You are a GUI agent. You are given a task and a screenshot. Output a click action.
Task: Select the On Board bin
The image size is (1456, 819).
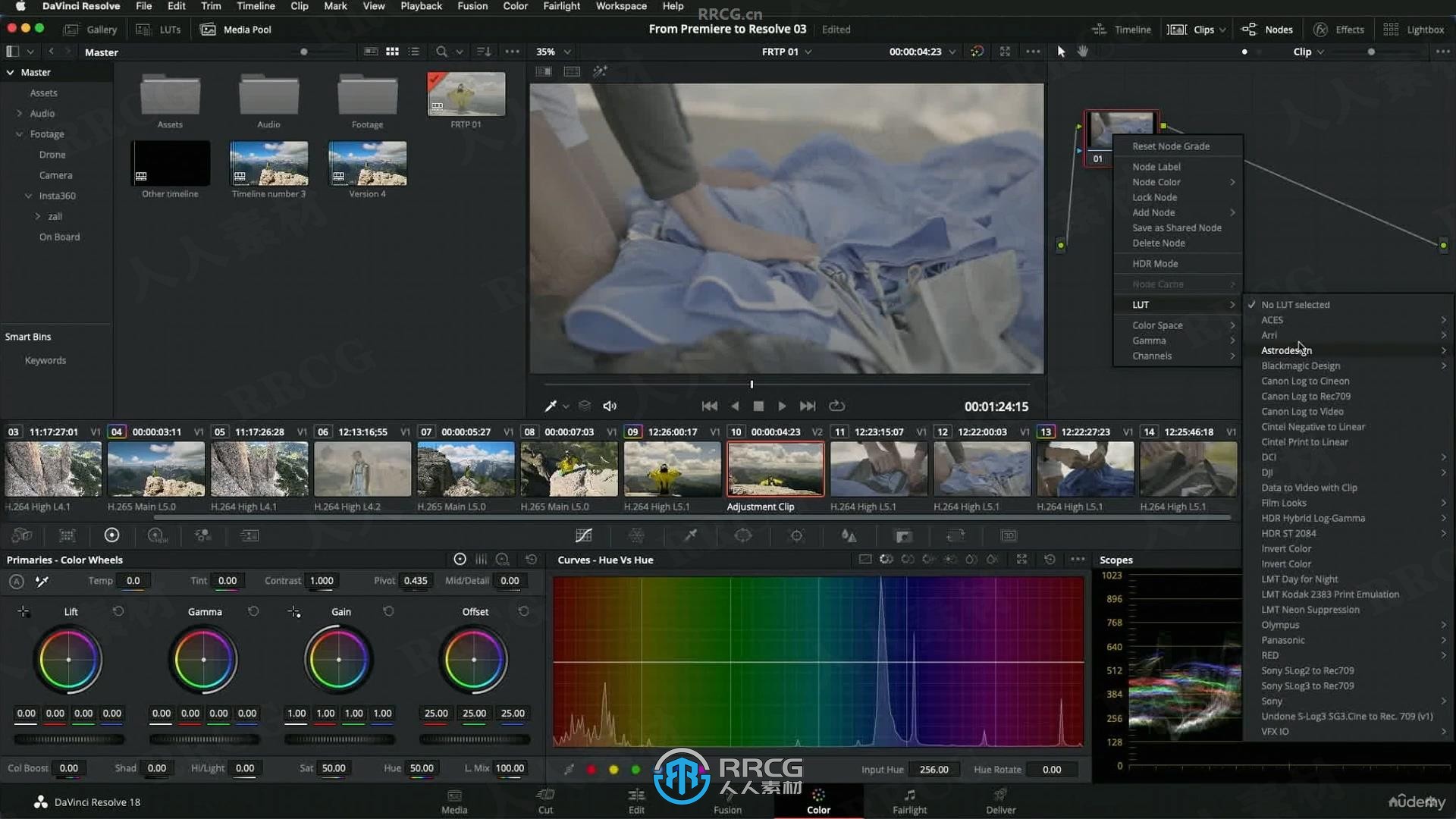[x=59, y=237]
